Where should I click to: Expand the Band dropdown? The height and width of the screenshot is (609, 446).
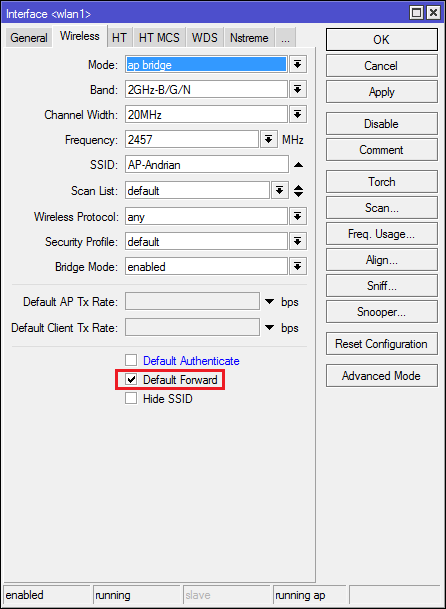coord(298,90)
